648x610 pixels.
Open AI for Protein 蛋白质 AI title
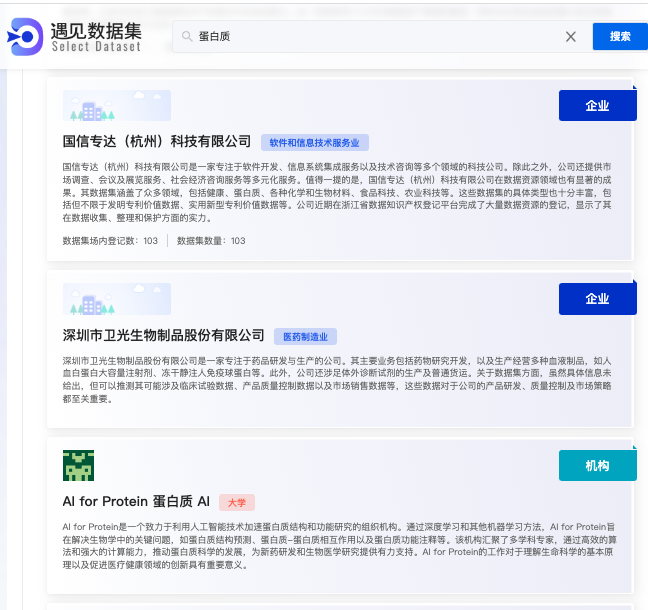[x=136, y=501]
